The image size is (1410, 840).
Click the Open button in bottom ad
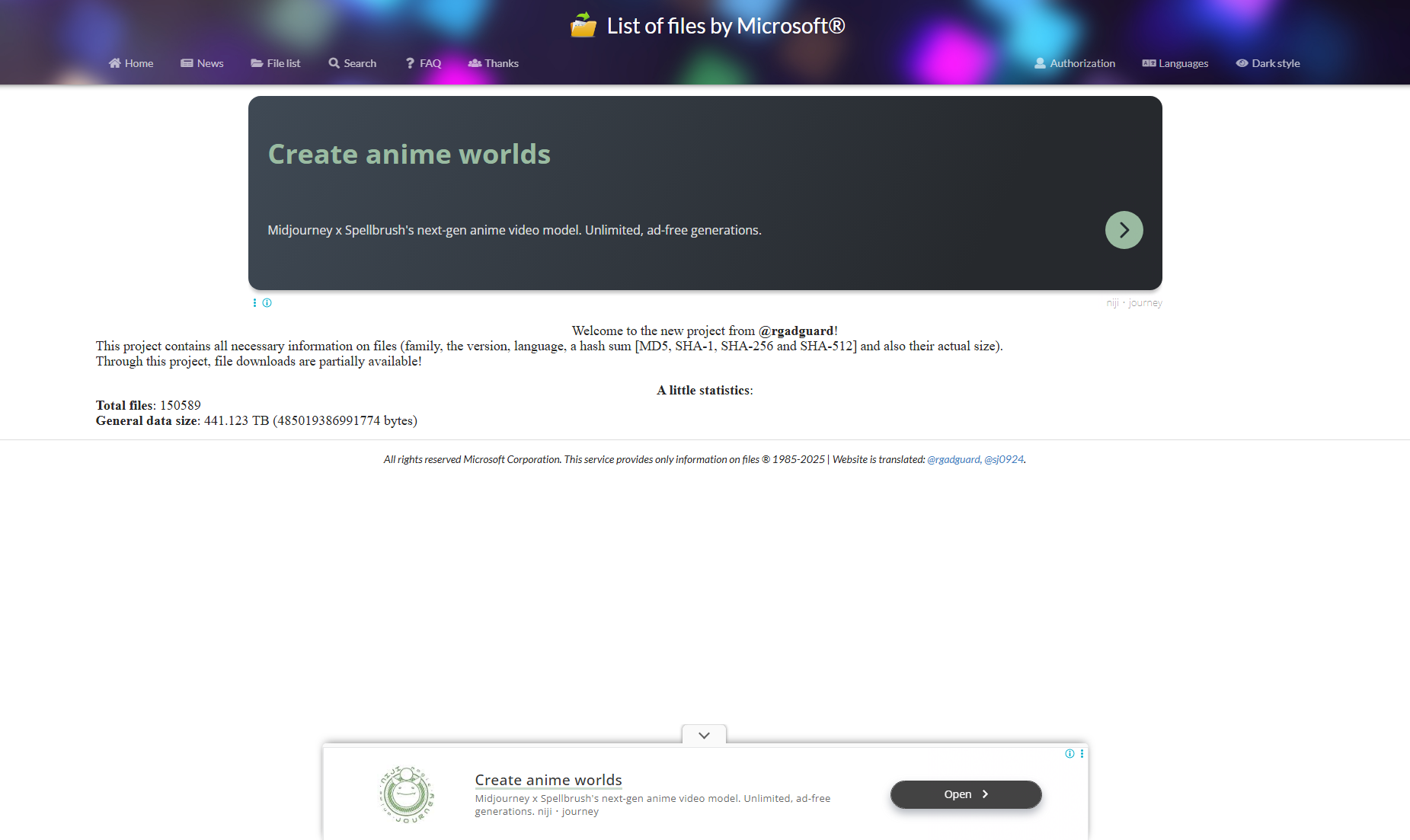tap(966, 794)
